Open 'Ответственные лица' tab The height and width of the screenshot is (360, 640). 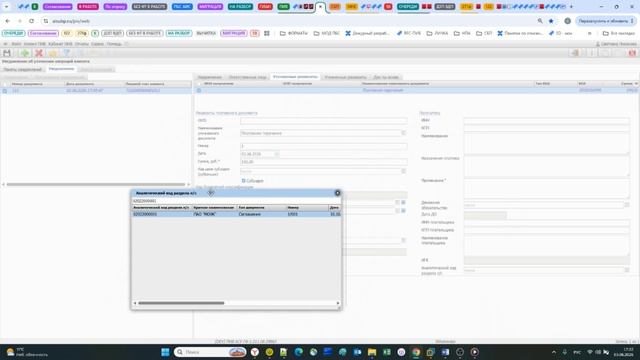click(x=247, y=77)
